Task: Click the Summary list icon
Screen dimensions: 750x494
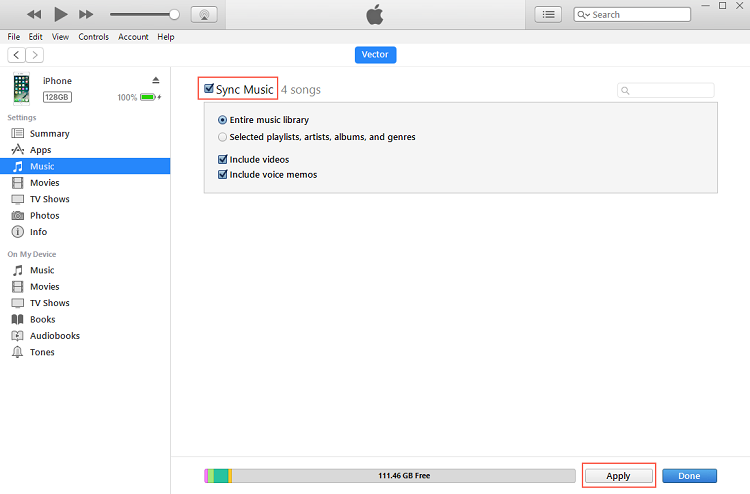Action: (x=18, y=133)
